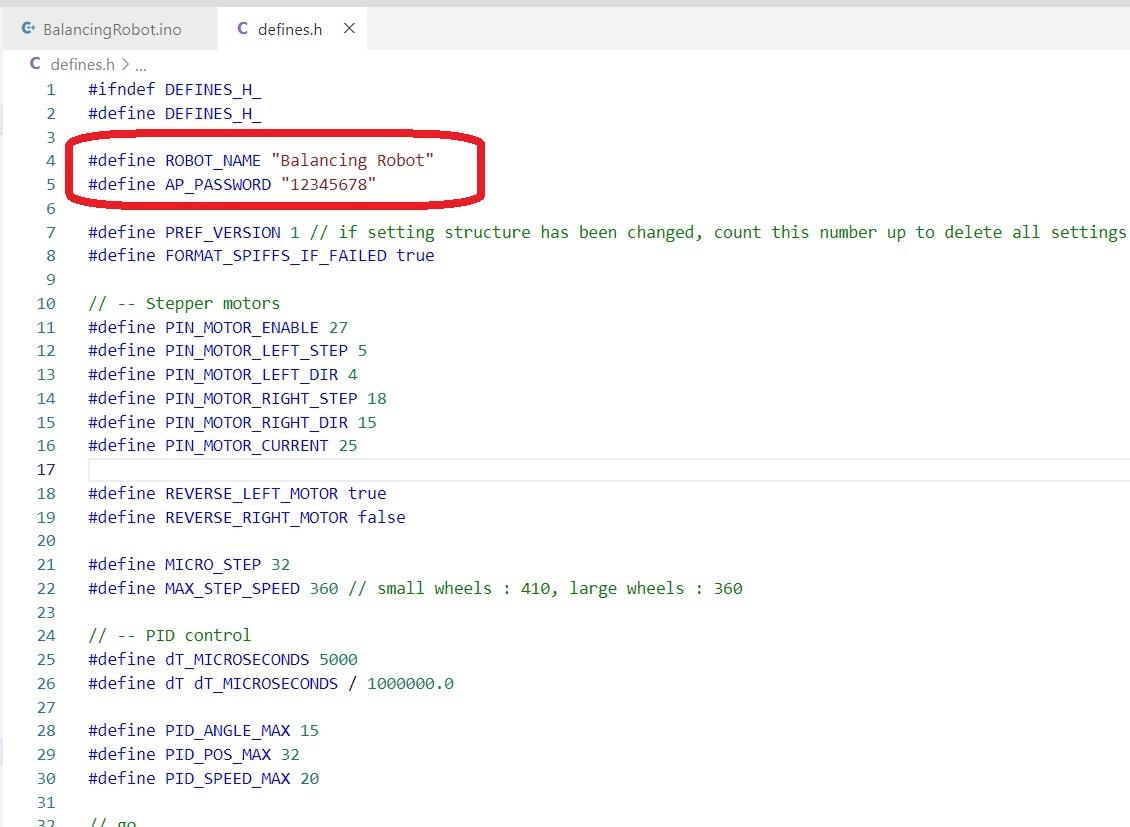Image resolution: width=1130 pixels, height=827 pixels.
Task: Click the "// -- PID control" comment
Action: tap(169, 635)
